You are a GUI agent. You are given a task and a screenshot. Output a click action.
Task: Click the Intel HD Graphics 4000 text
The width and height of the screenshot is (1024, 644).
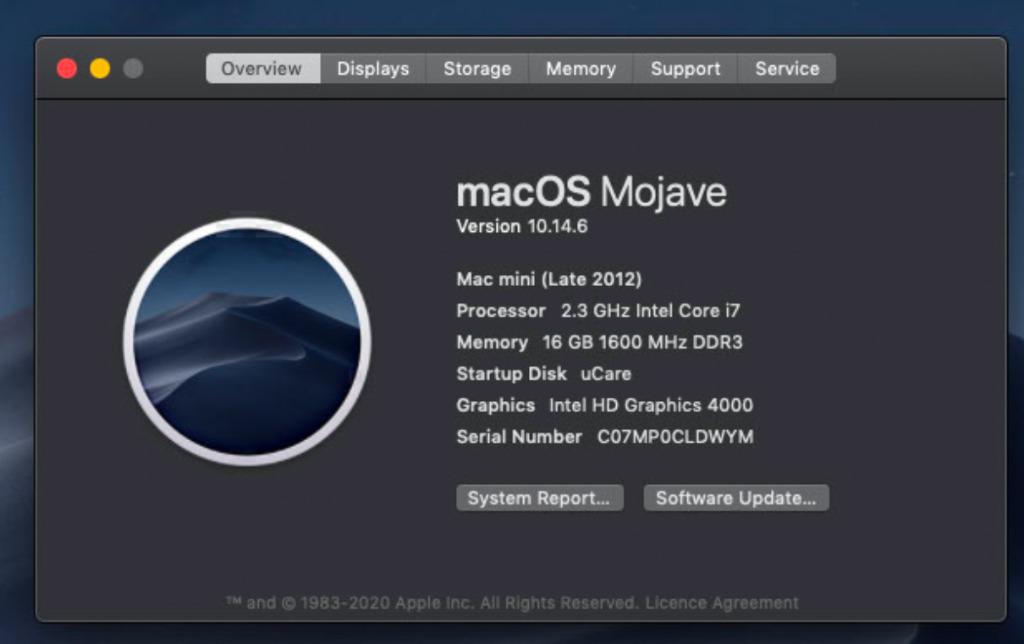point(650,406)
